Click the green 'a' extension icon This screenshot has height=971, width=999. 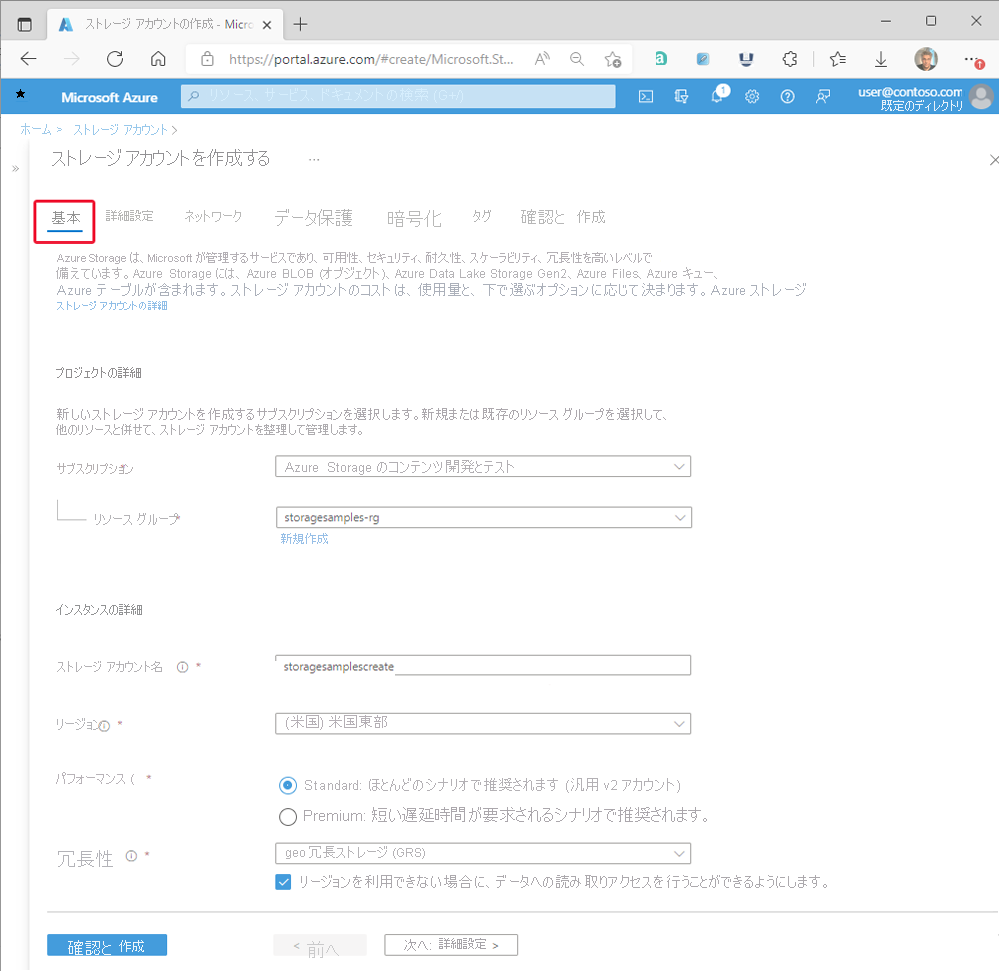pos(661,59)
